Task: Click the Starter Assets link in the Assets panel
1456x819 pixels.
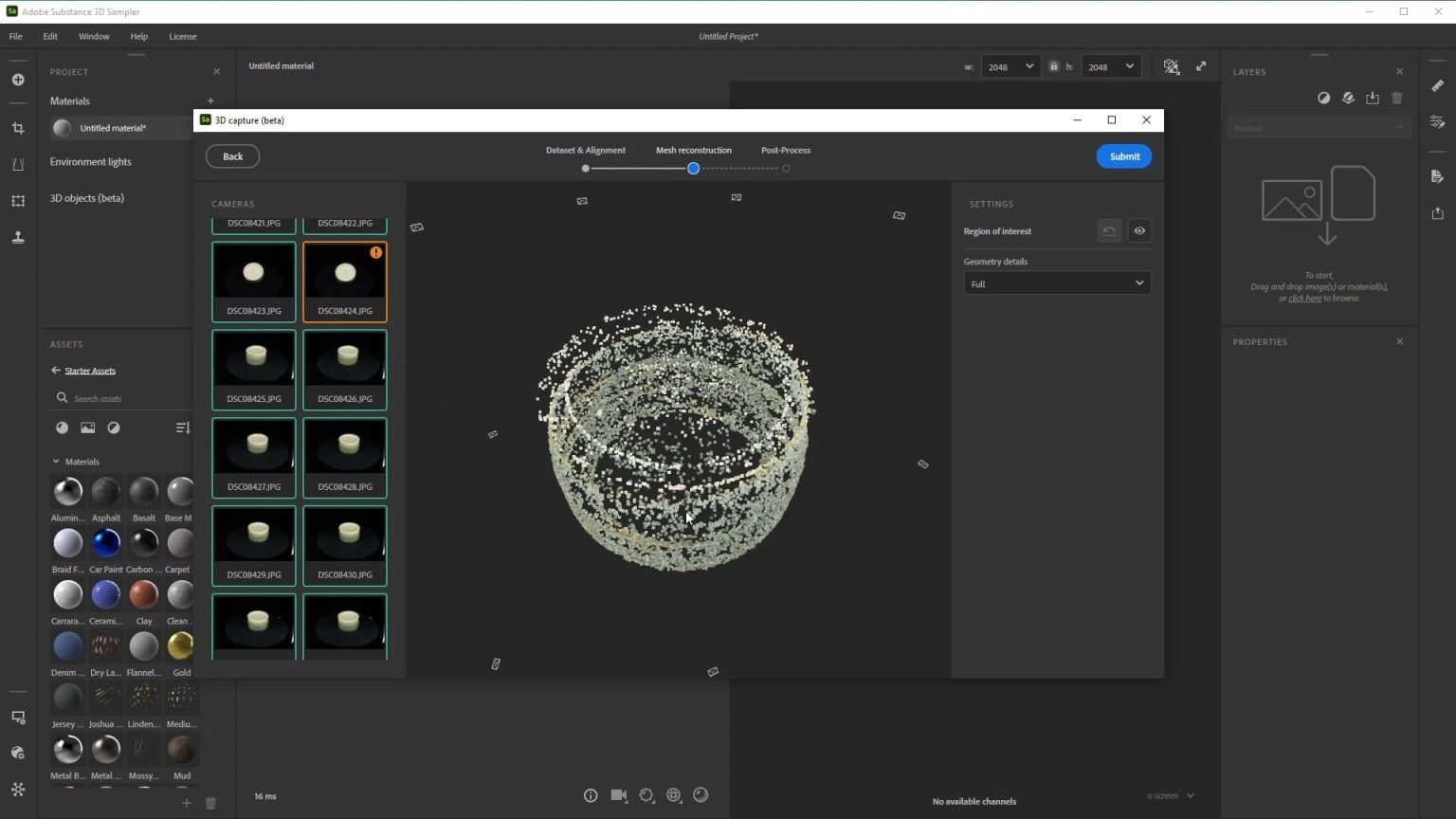Action: [x=90, y=370]
